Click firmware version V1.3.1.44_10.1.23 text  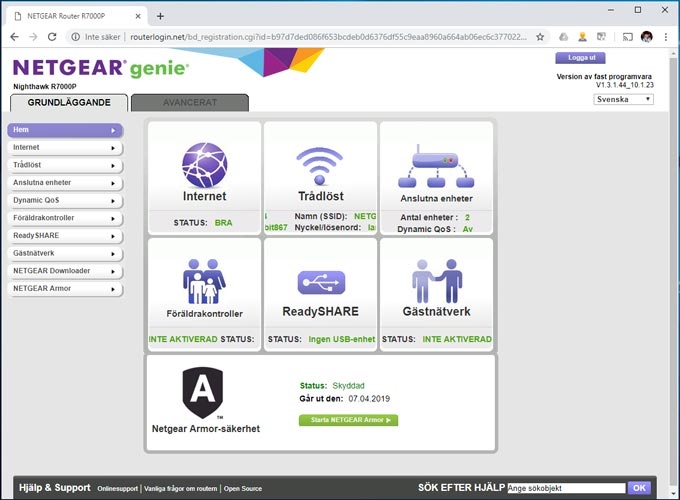(624, 85)
